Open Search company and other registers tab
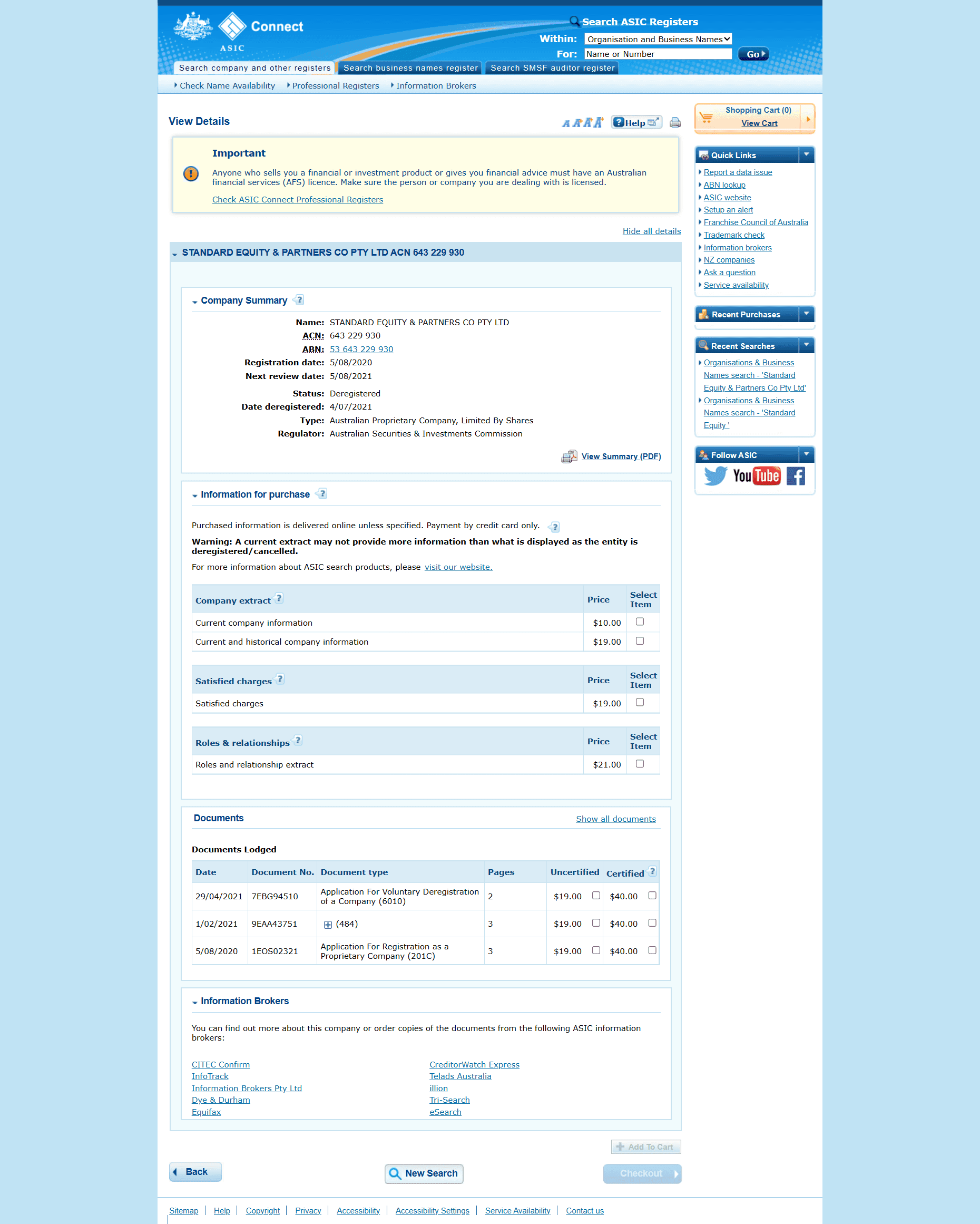Screen dimensions: 980x1224 pos(254,67)
